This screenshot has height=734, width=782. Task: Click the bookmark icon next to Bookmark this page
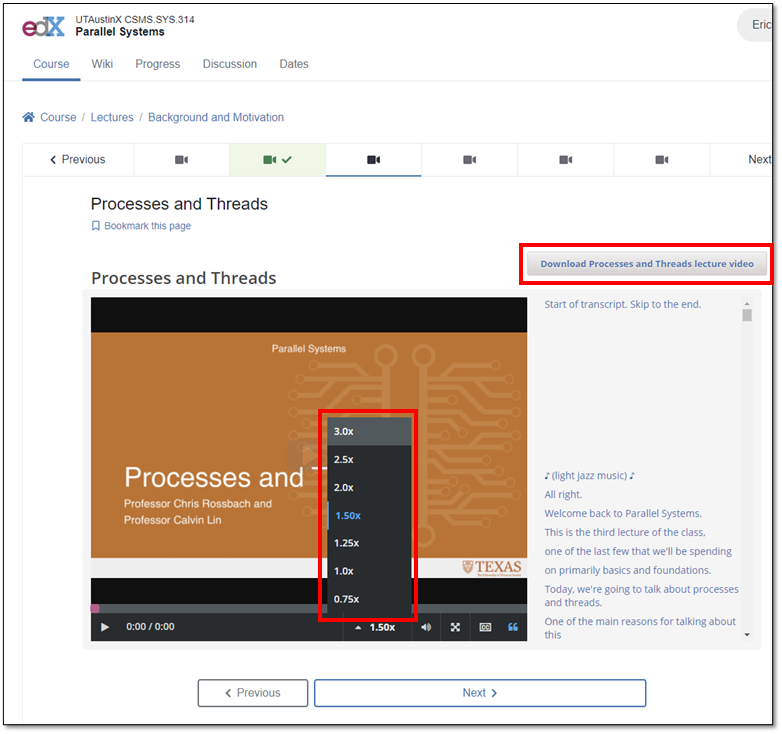pyautogui.click(x=96, y=226)
